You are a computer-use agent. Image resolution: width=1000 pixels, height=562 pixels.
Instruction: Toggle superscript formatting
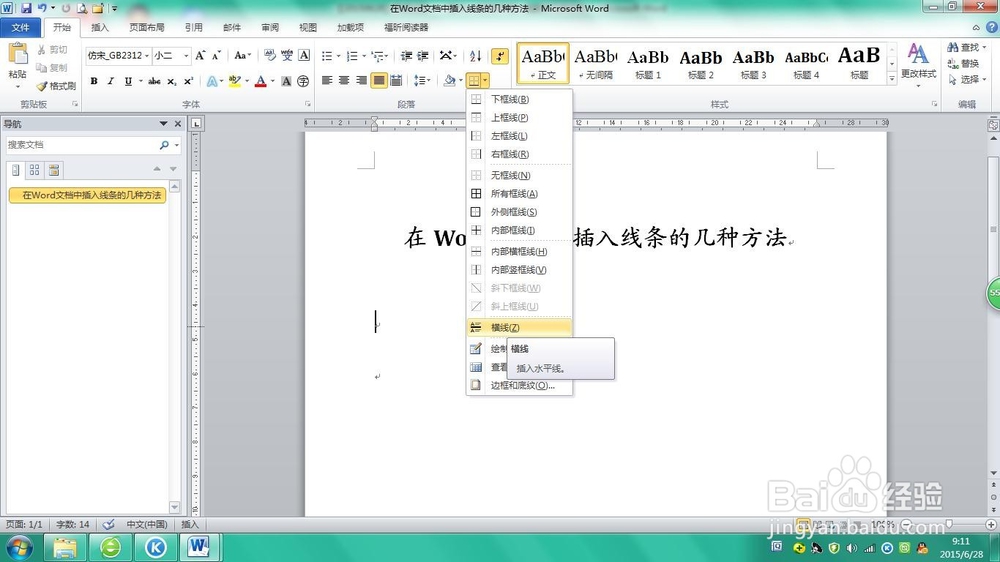(x=188, y=81)
